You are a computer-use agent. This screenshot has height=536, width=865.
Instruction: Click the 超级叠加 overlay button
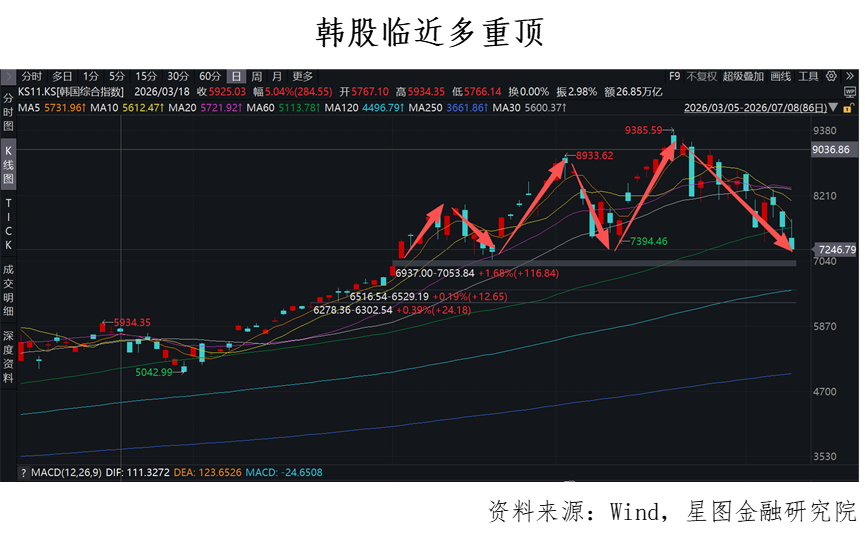pos(743,76)
